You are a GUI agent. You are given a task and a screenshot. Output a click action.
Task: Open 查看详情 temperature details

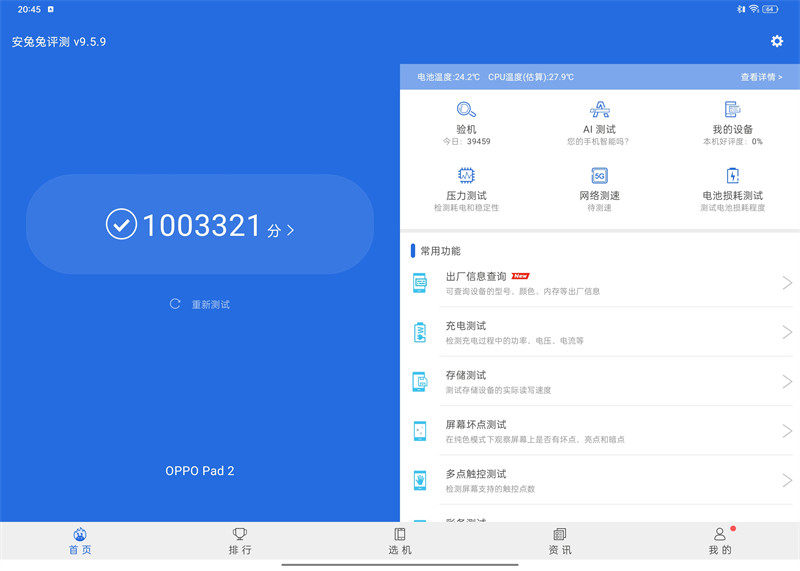761,77
